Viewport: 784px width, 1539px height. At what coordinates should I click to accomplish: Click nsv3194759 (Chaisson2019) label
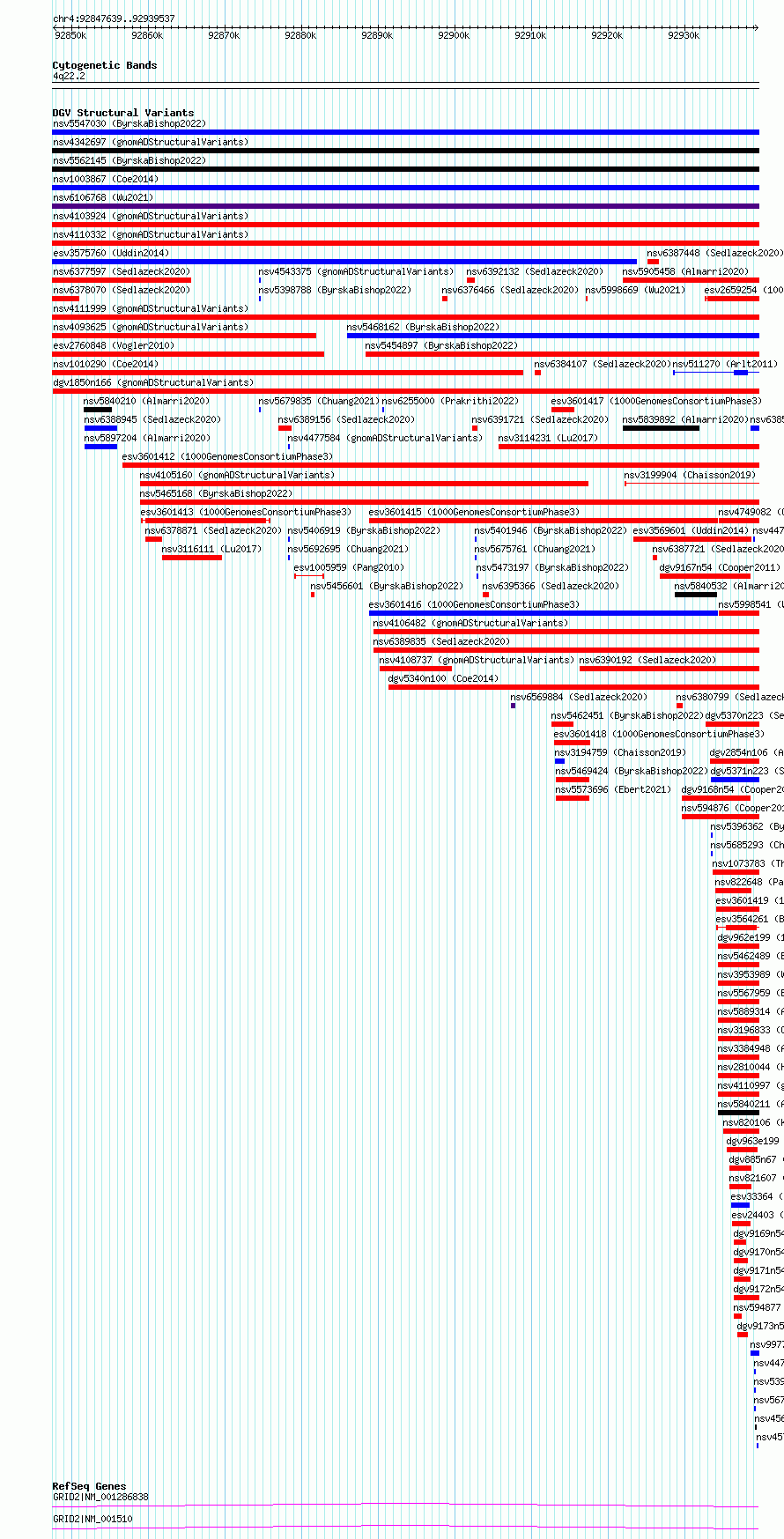tap(621, 753)
